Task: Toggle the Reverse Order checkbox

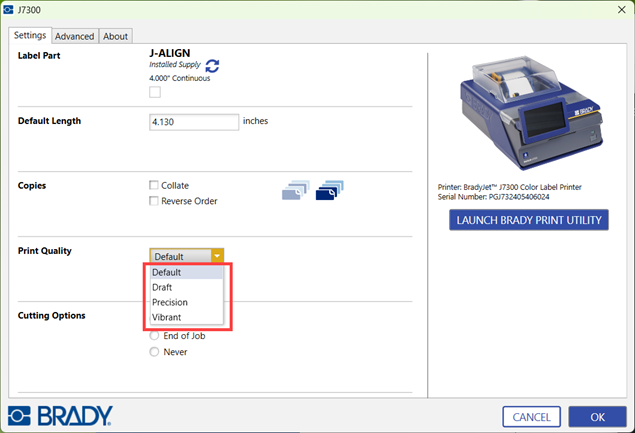Action: (154, 201)
